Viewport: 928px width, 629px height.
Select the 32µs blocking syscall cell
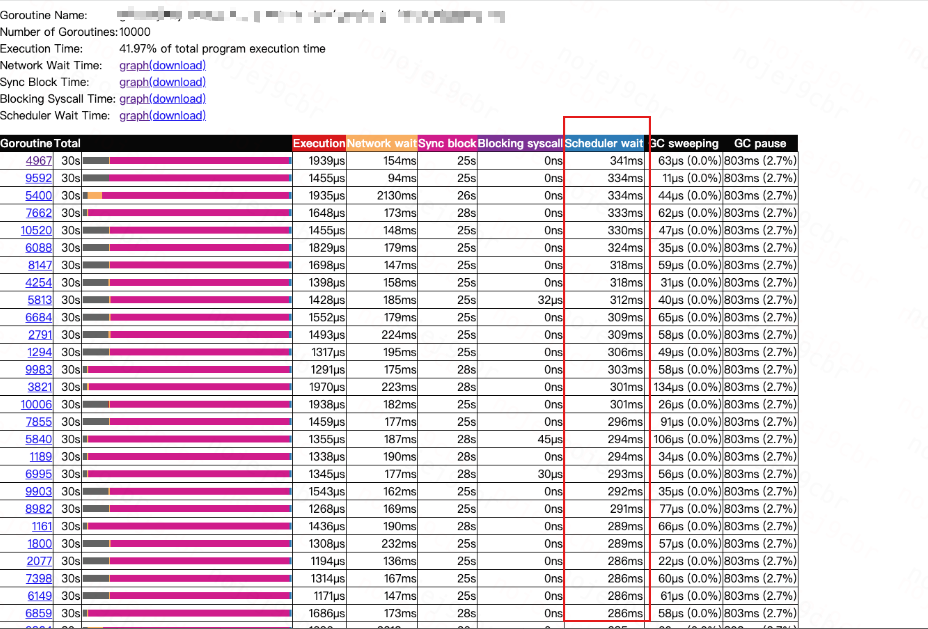click(x=520, y=300)
